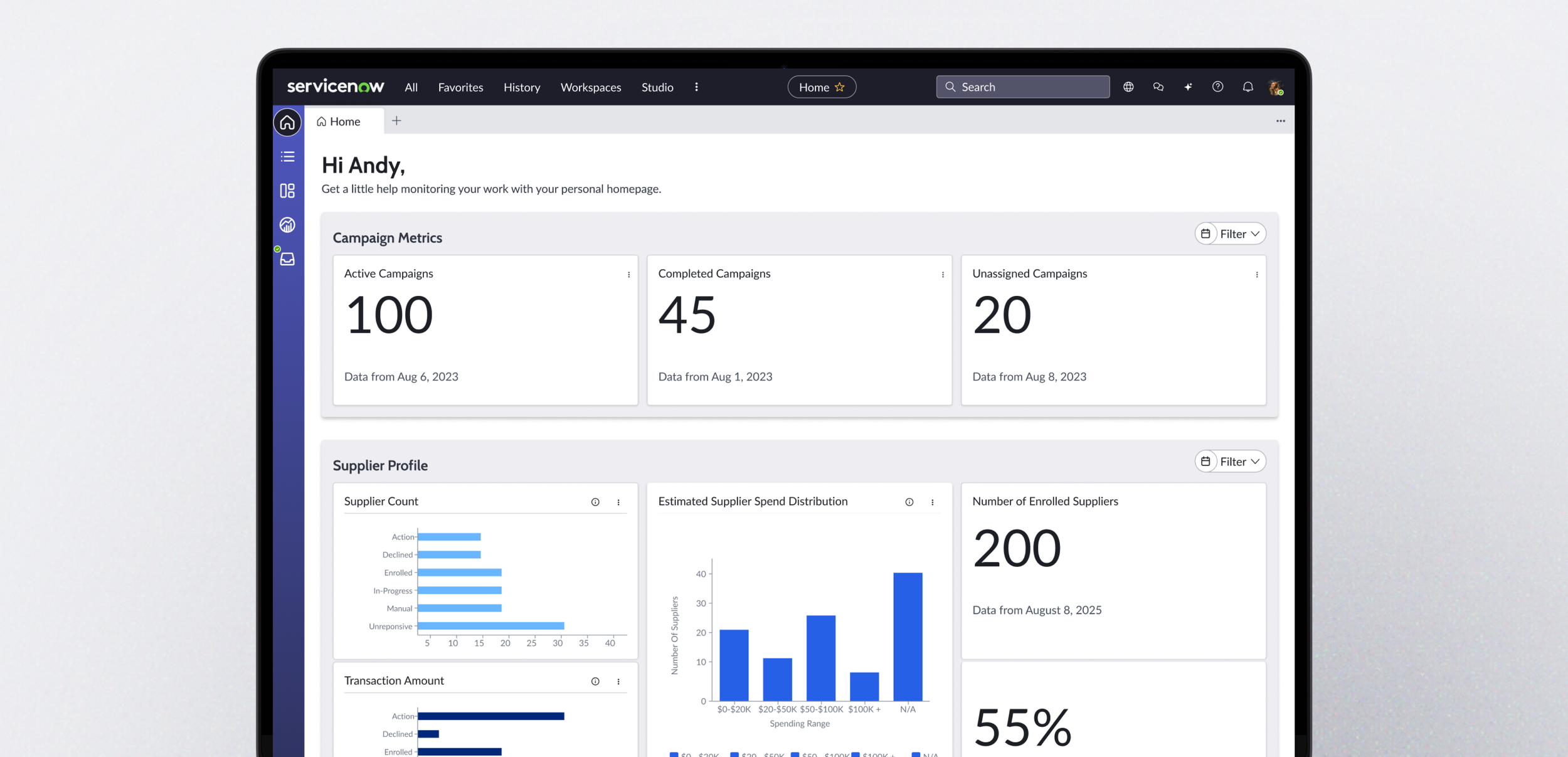The height and width of the screenshot is (757, 1568).
Task: Click the Completed Campaigns value 45
Action: (x=687, y=315)
